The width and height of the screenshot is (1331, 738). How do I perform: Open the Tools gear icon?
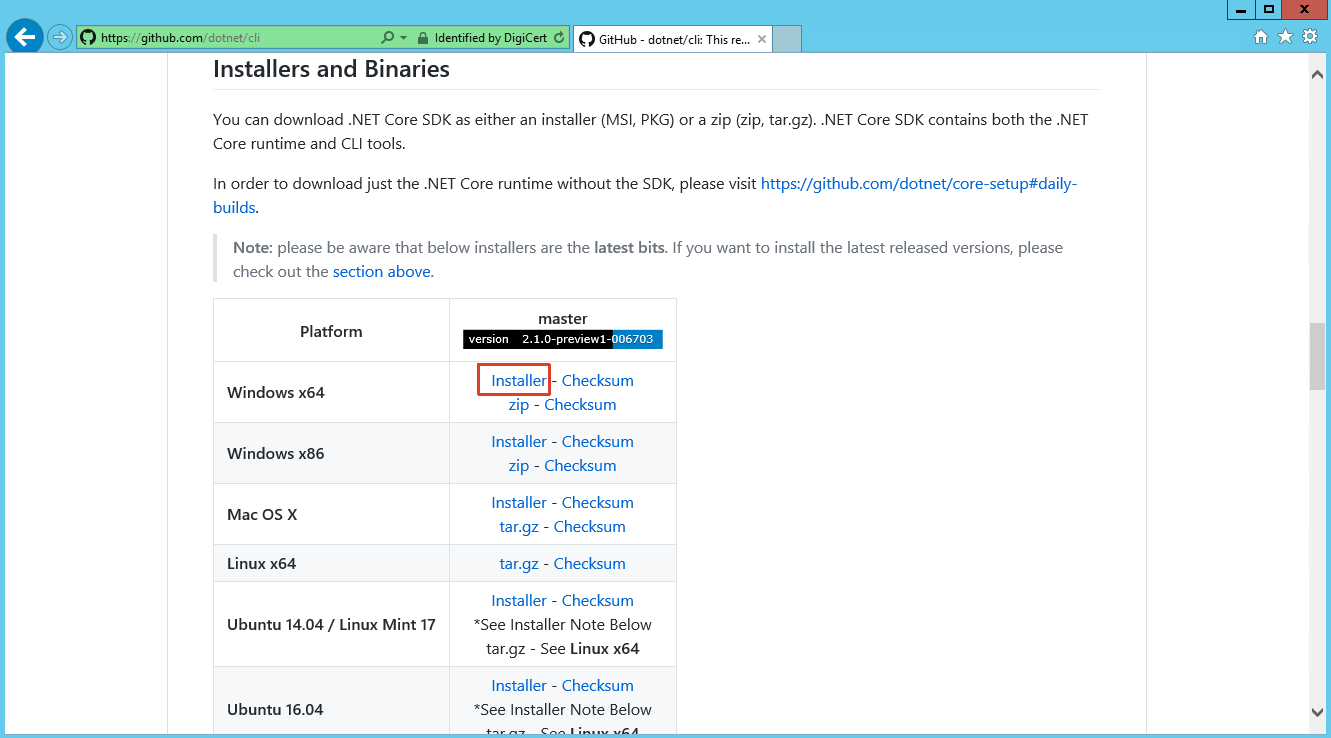tap(1310, 37)
